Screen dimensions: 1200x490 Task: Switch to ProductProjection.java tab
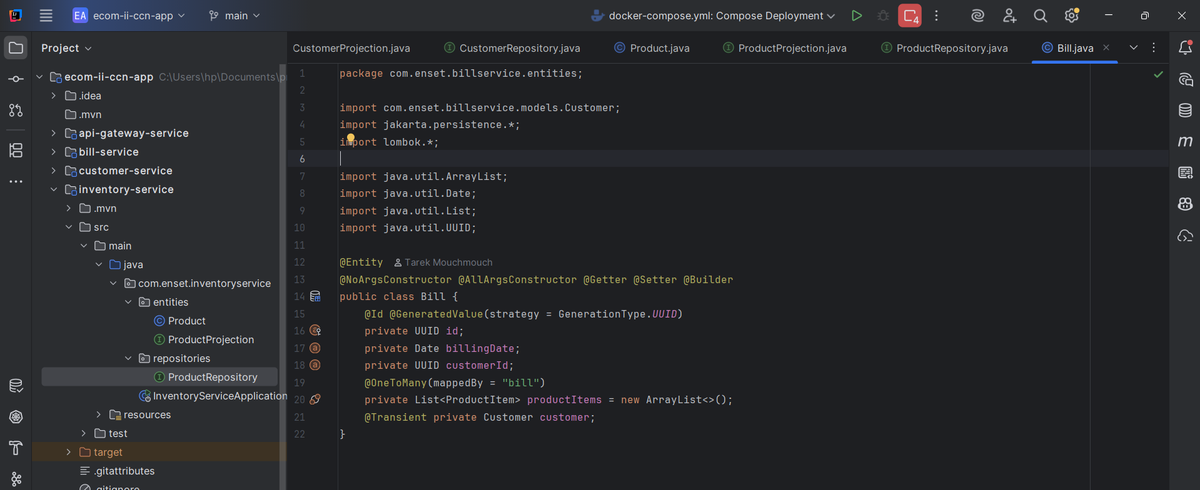click(785, 48)
